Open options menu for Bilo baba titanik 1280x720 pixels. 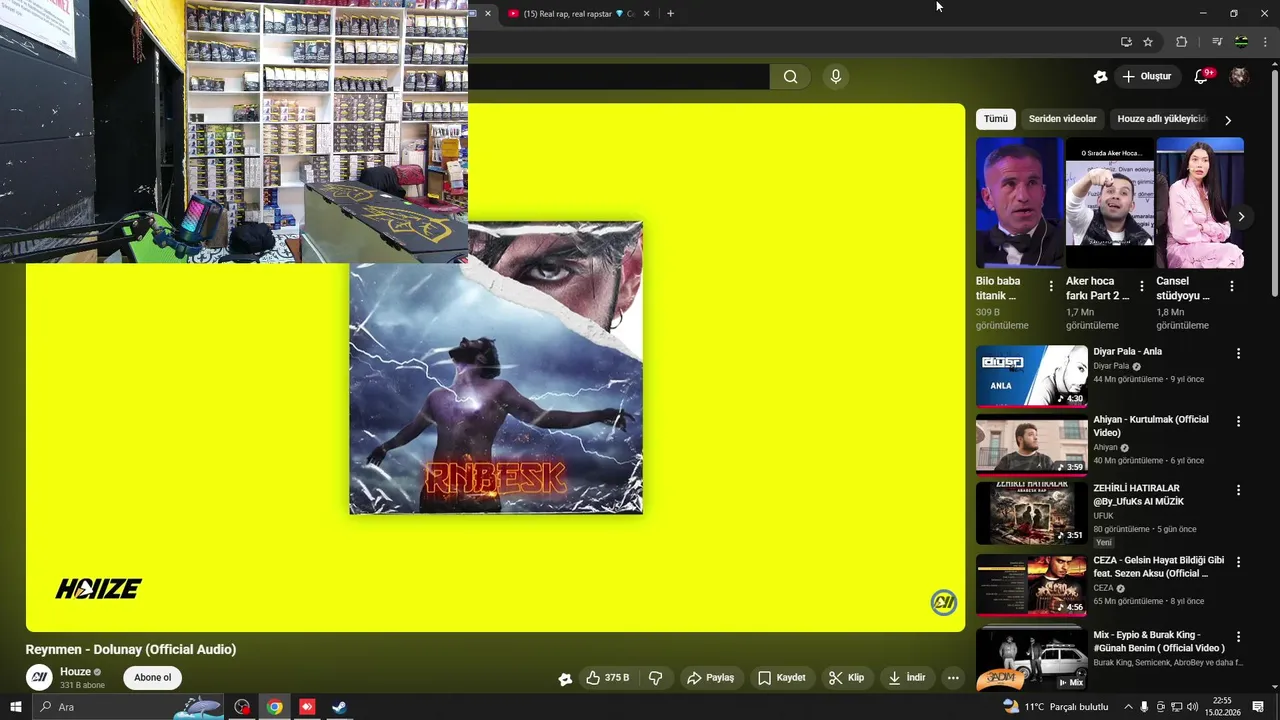pos(1051,286)
